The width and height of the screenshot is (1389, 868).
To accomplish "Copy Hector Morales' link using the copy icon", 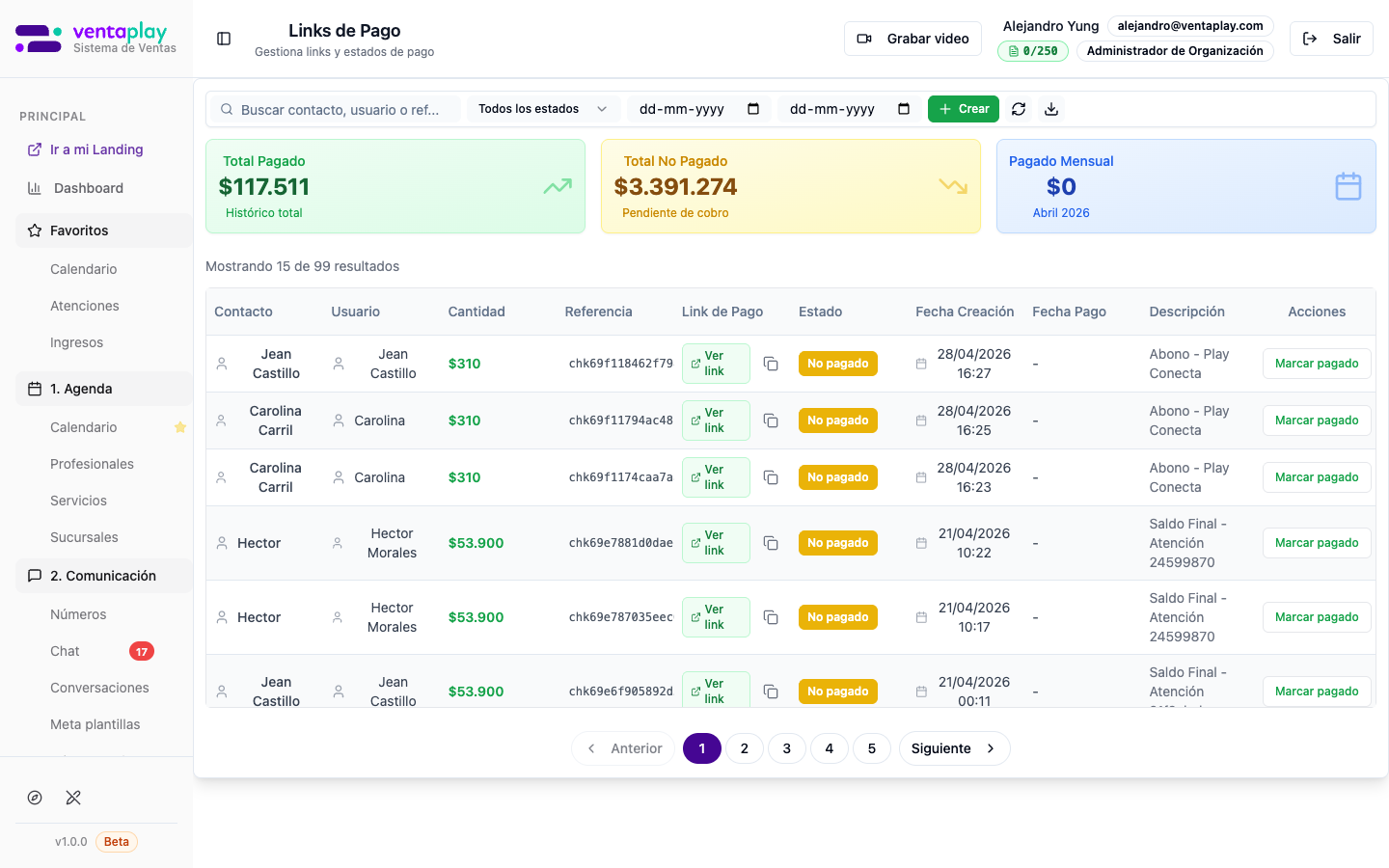I will [771, 542].
